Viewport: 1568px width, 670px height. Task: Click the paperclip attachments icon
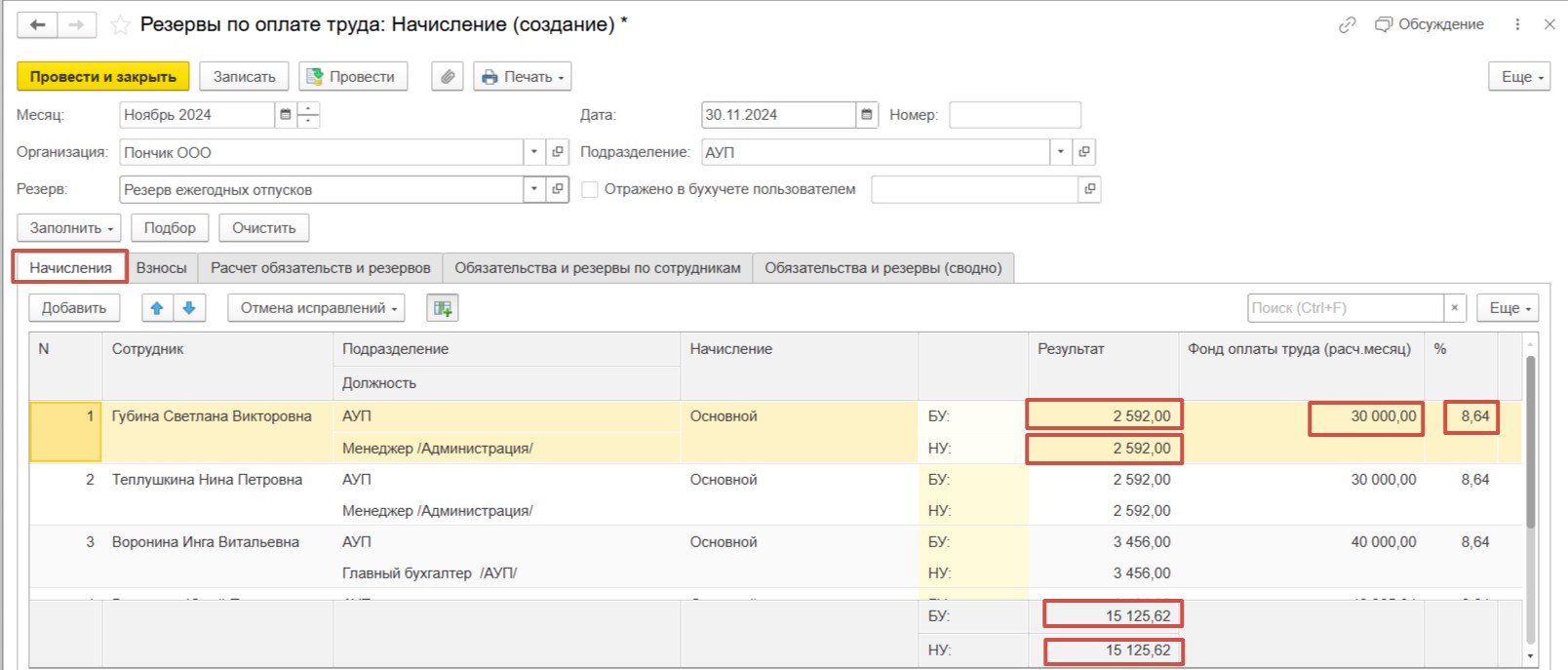(448, 76)
